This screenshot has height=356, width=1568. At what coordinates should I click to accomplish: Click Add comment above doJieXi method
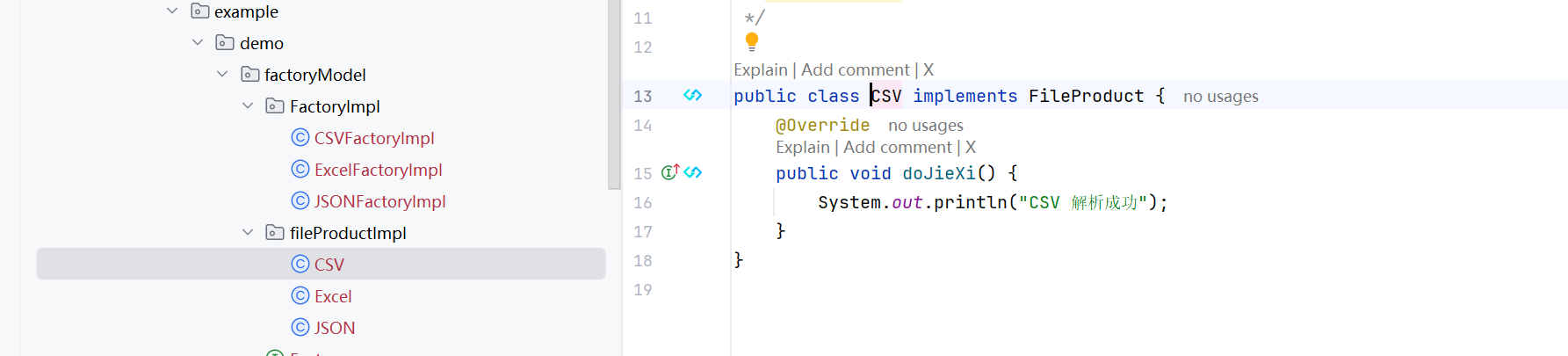click(897, 147)
